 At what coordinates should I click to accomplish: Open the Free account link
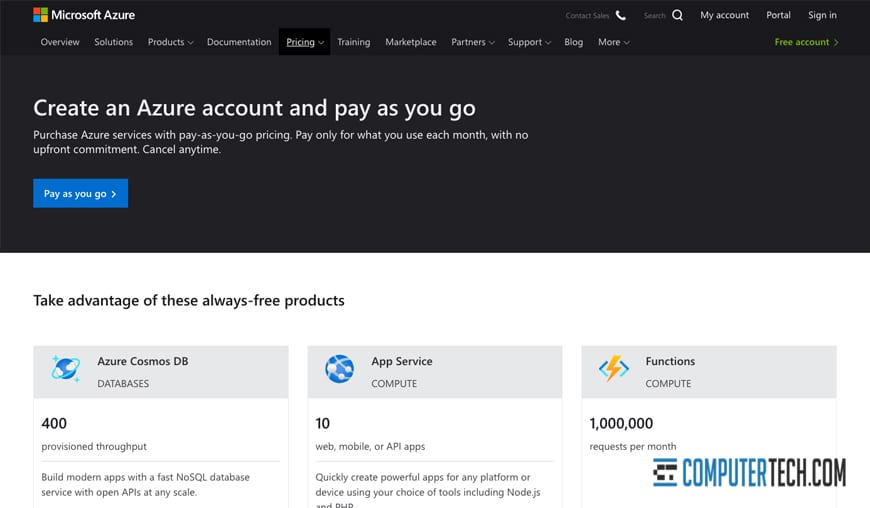tap(806, 42)
